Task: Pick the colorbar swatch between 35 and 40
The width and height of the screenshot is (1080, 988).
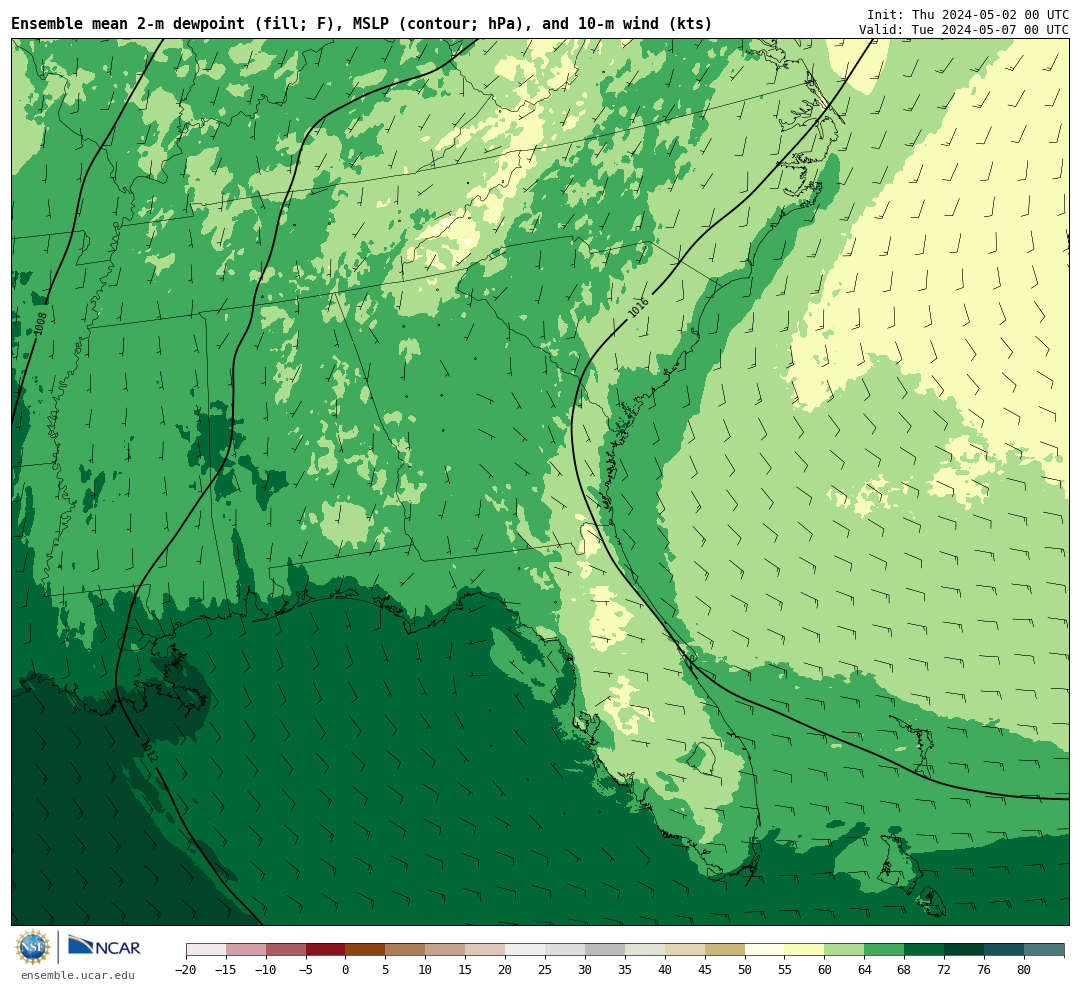Action: coord(645,950)
